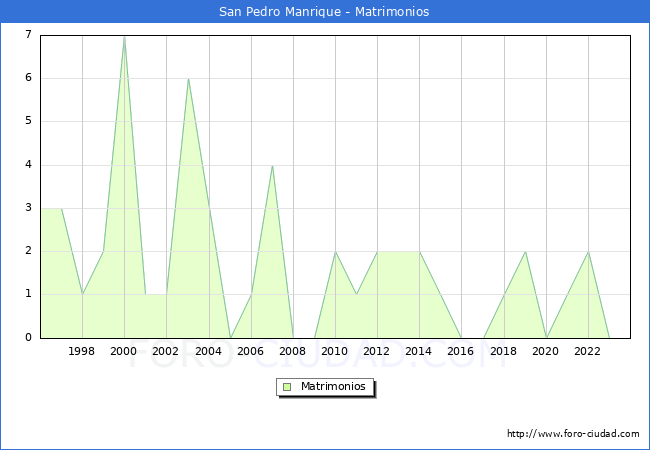Click the Matrimonios legend label
650x450 pixels.
[333, 386]
